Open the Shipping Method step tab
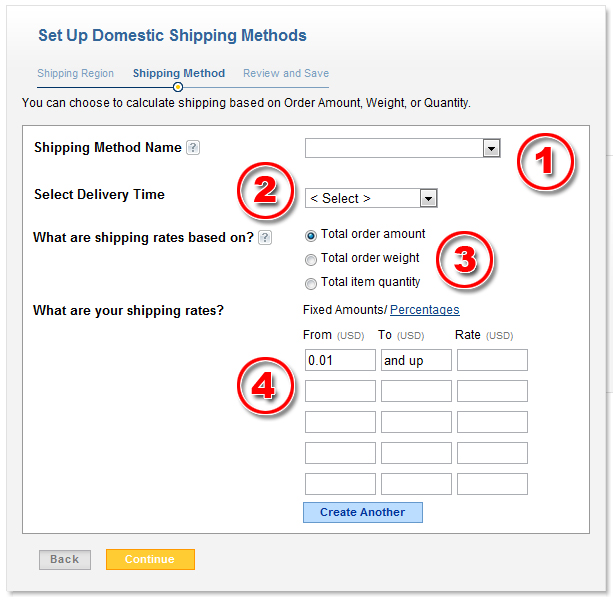 point(179,73)
